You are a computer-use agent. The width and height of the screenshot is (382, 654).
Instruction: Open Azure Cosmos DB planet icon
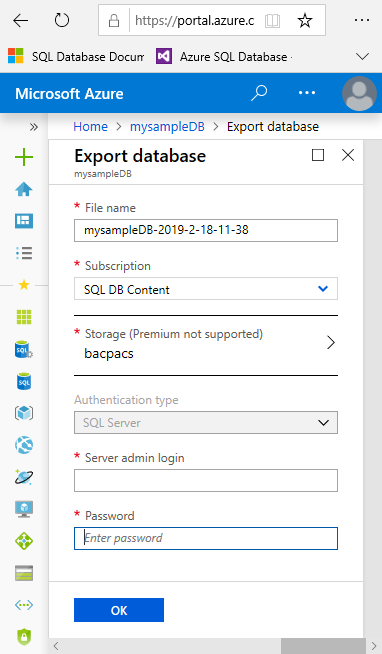click(x=24, y=477)
